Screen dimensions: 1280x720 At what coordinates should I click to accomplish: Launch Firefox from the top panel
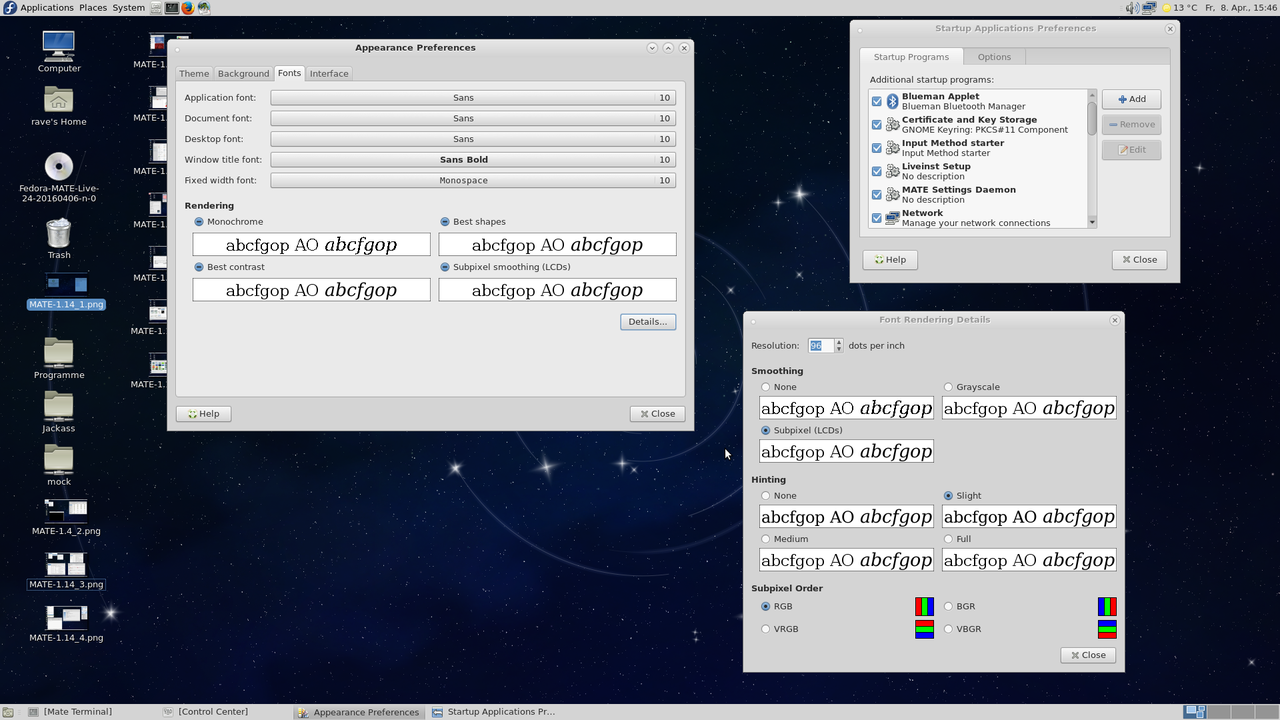click(x=187, y=8)
